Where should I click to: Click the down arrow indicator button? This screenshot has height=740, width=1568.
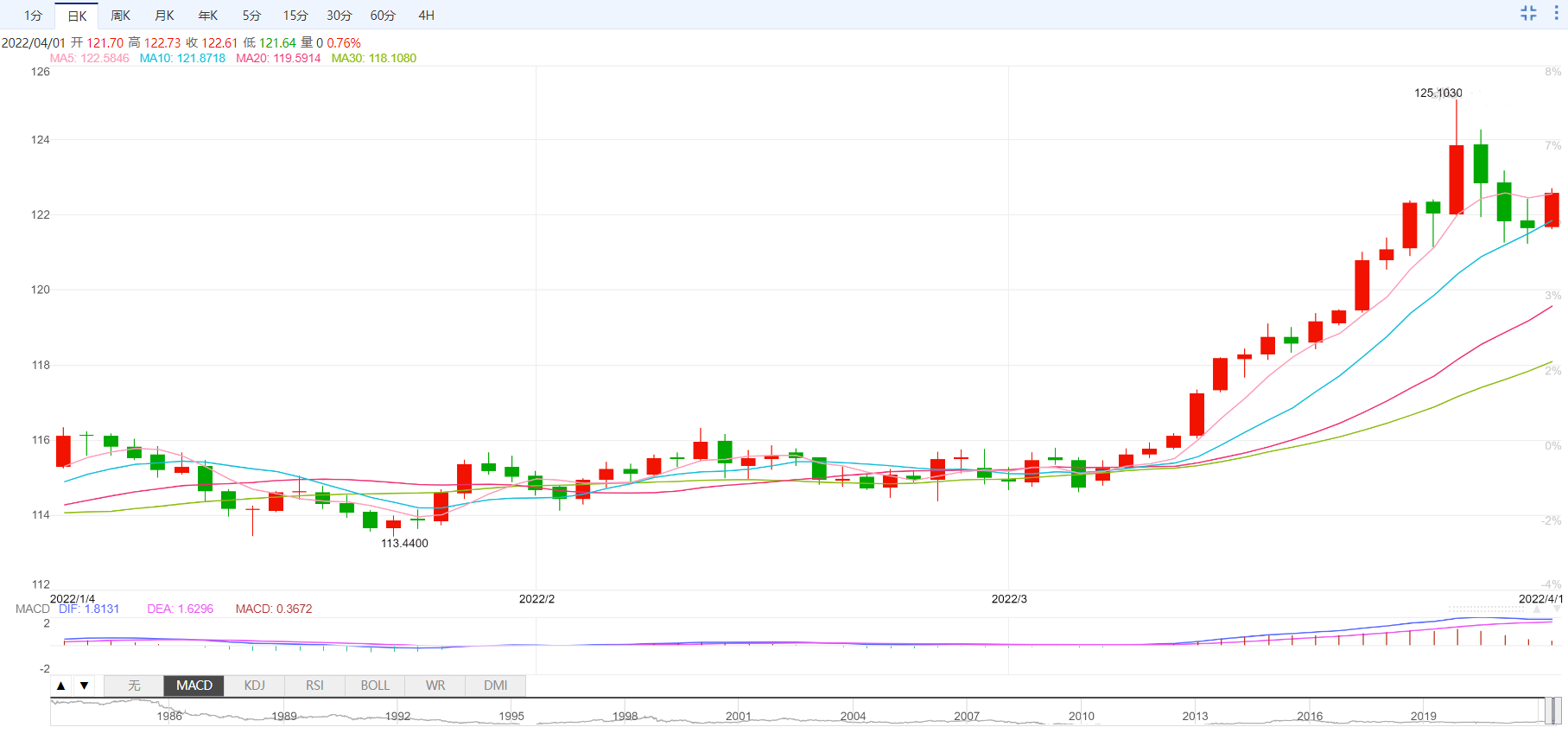pyautogui.click(x=84, y=686)
